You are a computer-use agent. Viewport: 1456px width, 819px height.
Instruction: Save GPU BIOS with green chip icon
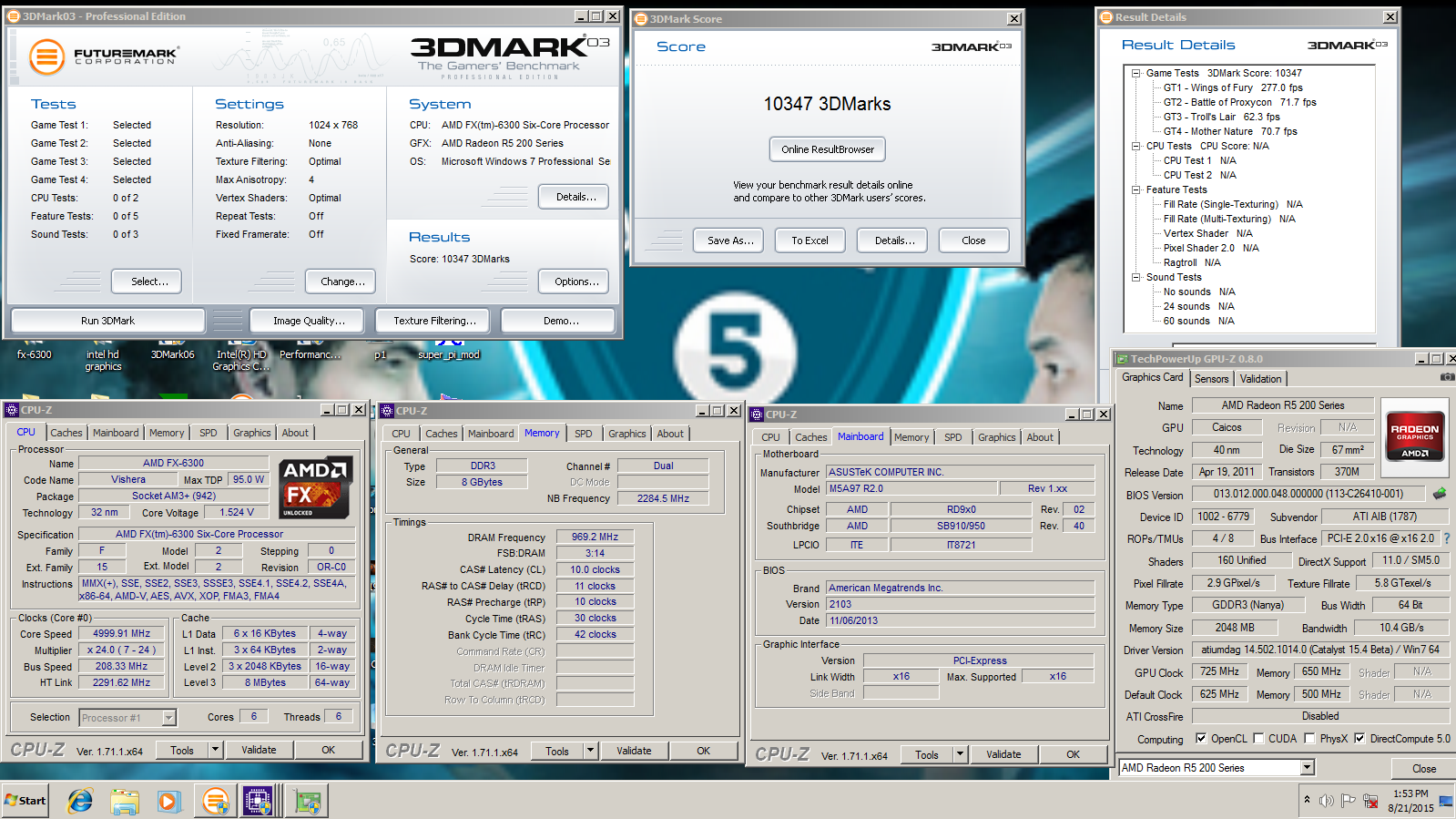[x=1440, y=494]
